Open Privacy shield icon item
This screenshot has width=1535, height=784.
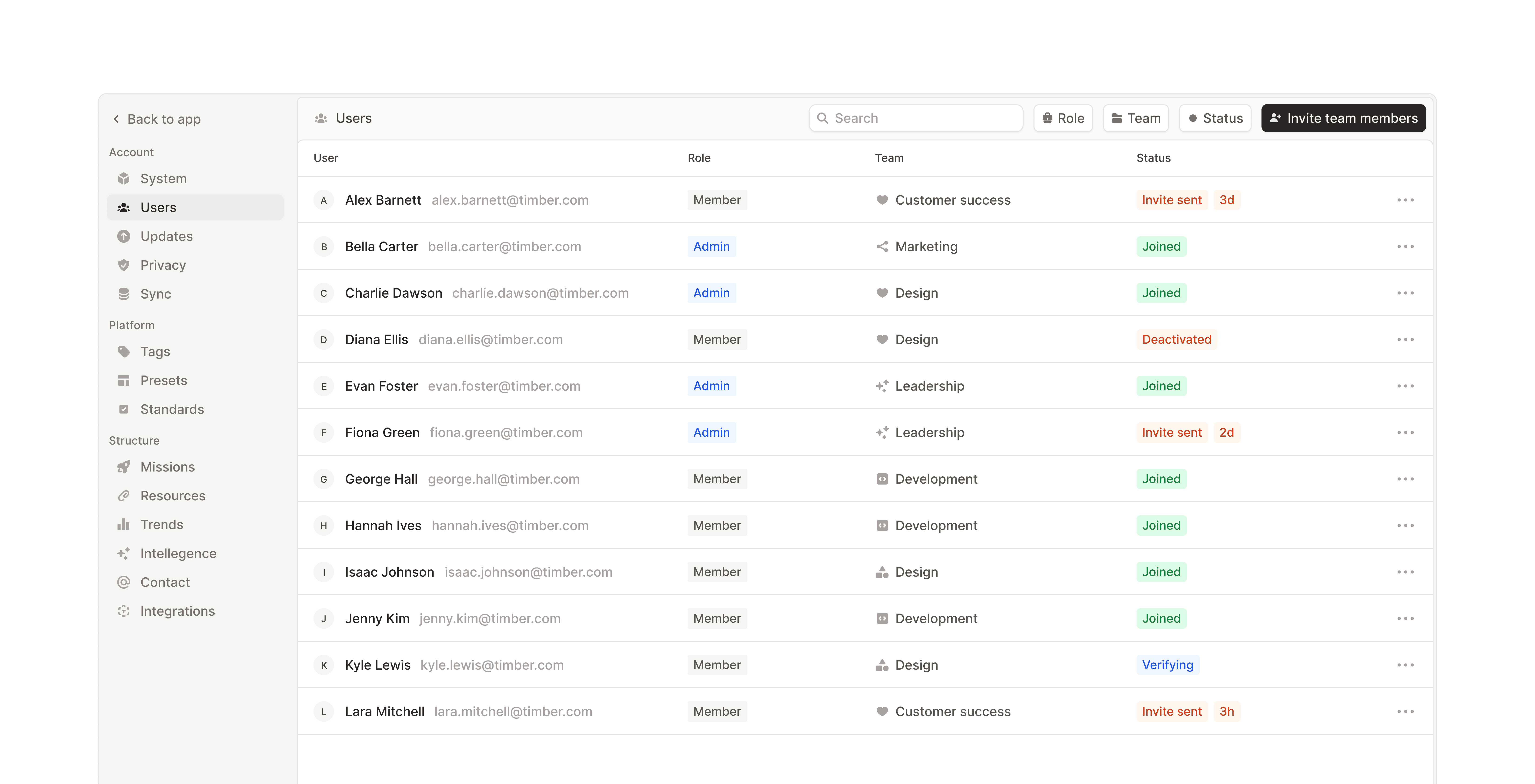[x=123, y=265]
